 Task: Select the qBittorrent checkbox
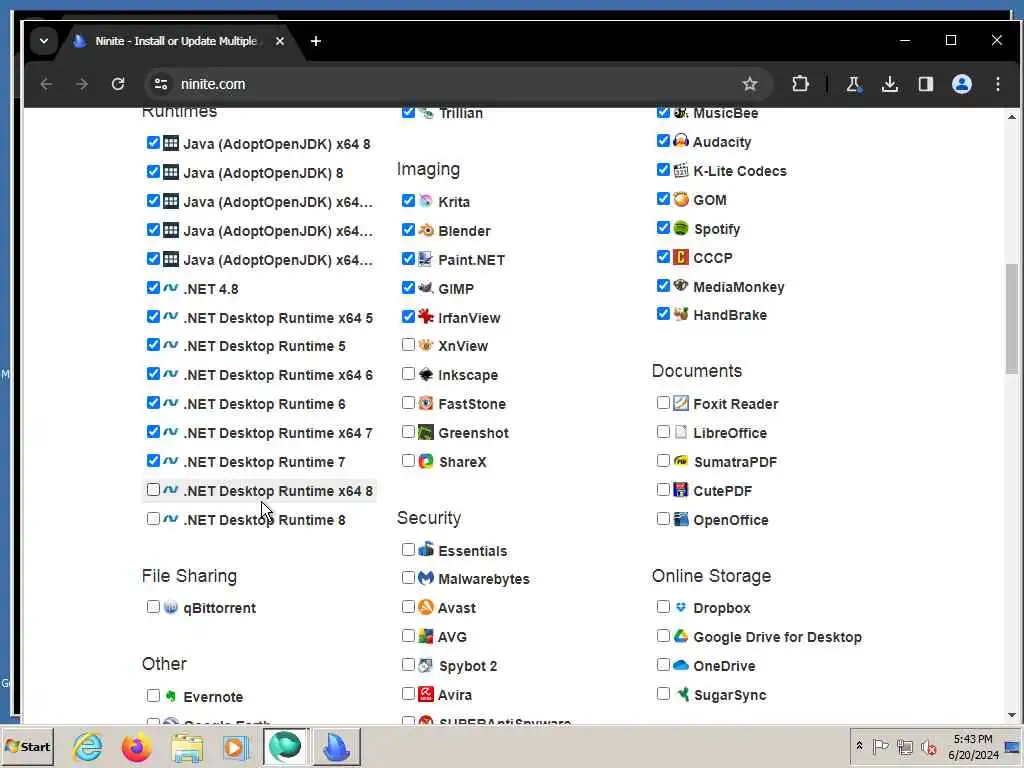coord(153,607)
